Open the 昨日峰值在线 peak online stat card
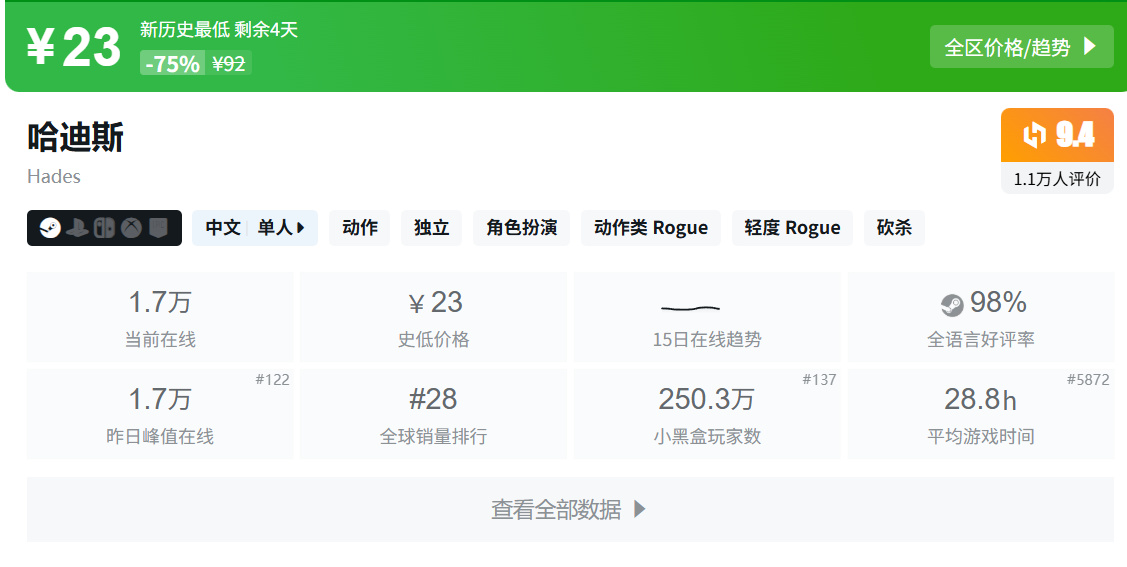The image size is (1127, 567). [x=160, y=414]
